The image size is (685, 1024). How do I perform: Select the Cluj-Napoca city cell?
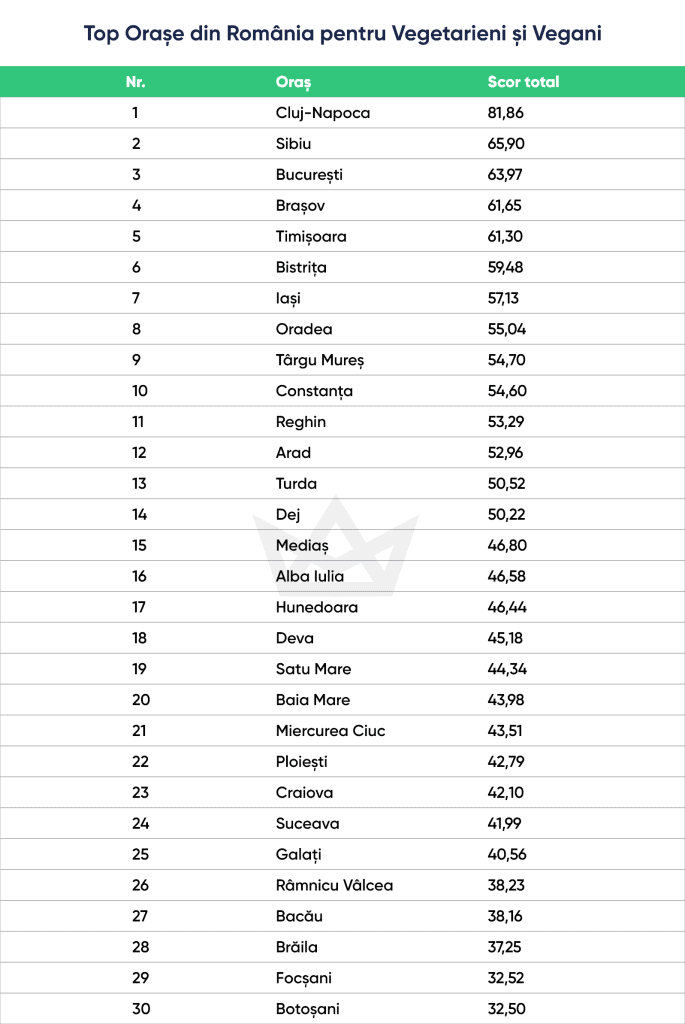coord(322,113)
